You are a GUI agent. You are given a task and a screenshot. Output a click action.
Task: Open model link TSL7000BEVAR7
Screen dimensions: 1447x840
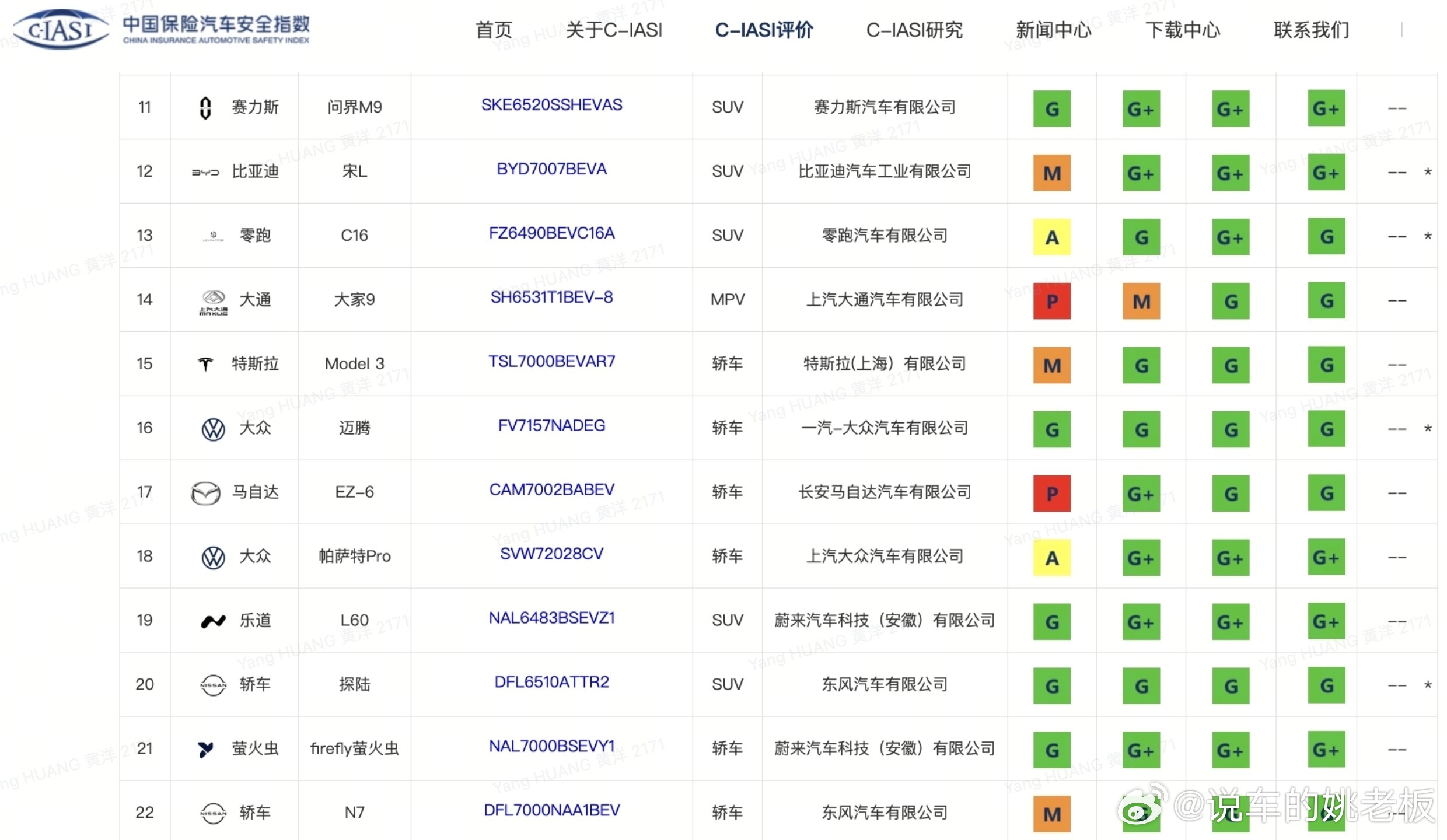[x=551, y=362]
